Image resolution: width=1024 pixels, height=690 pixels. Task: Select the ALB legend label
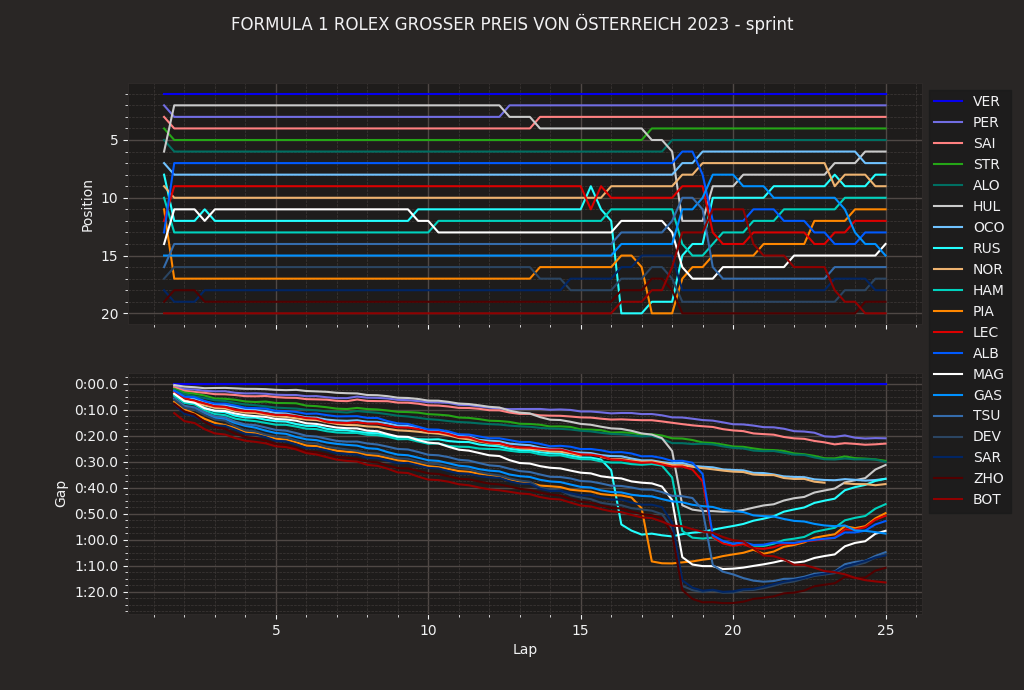pos(985,353)
